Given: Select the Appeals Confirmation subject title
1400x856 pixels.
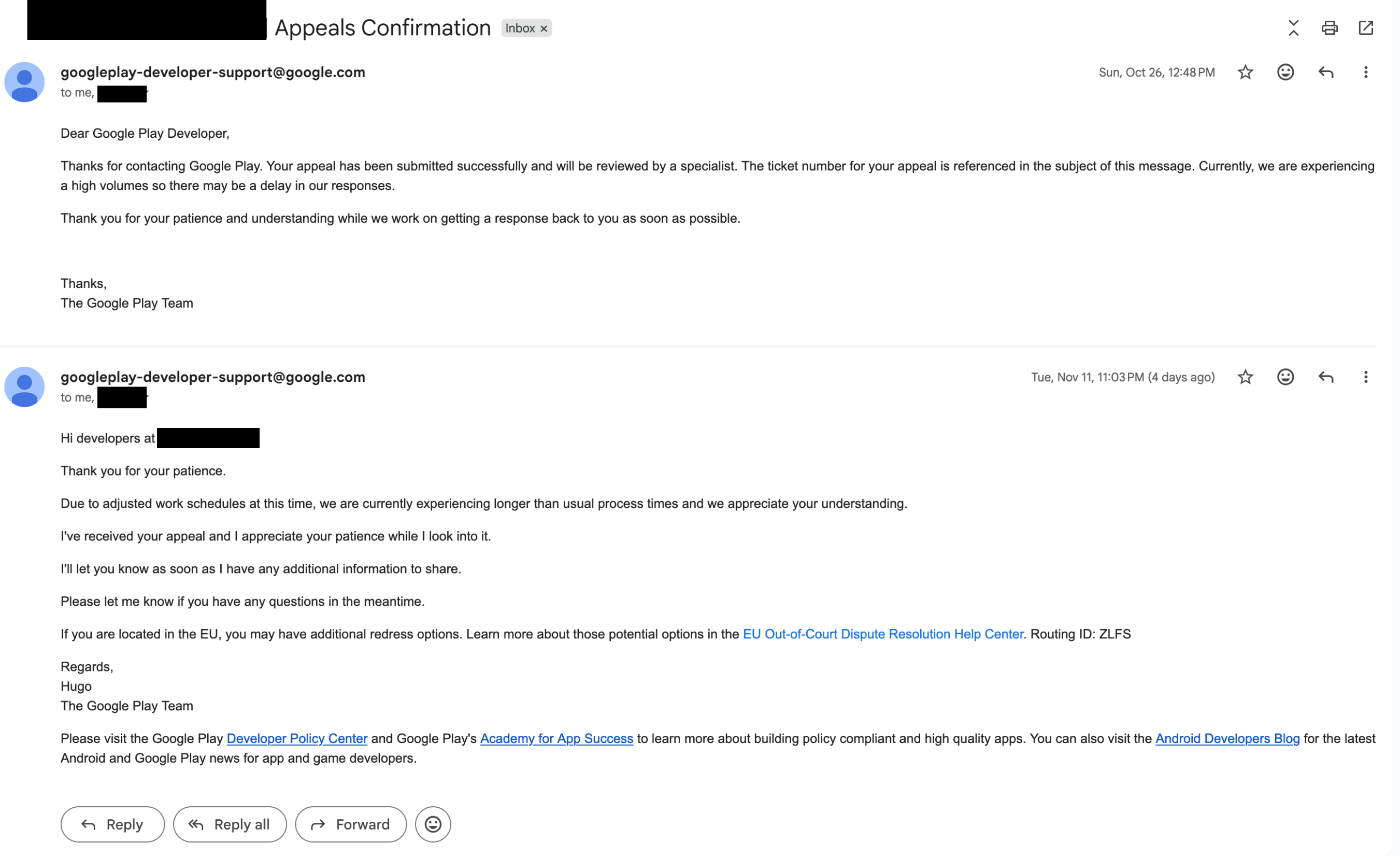Looking at the screenshot, I should coord(383,28).
